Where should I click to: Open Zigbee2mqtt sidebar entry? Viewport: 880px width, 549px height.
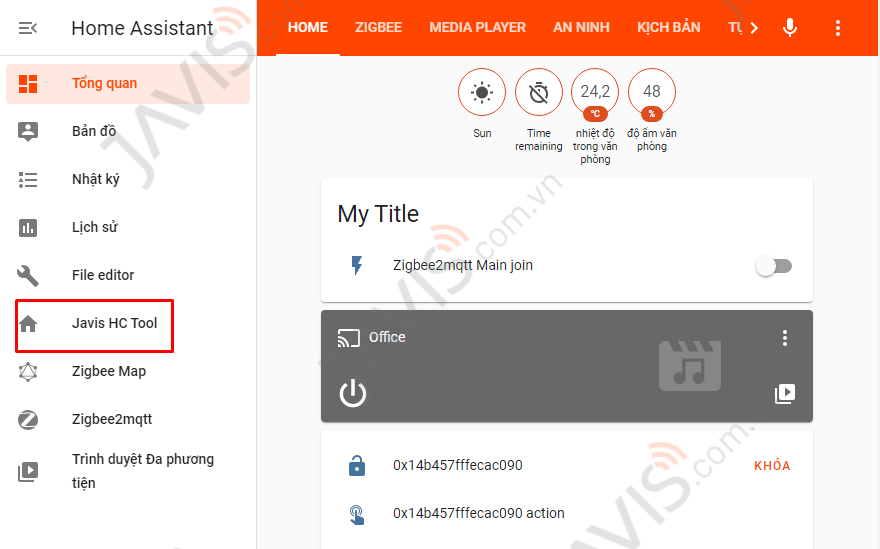coord(128,419)
